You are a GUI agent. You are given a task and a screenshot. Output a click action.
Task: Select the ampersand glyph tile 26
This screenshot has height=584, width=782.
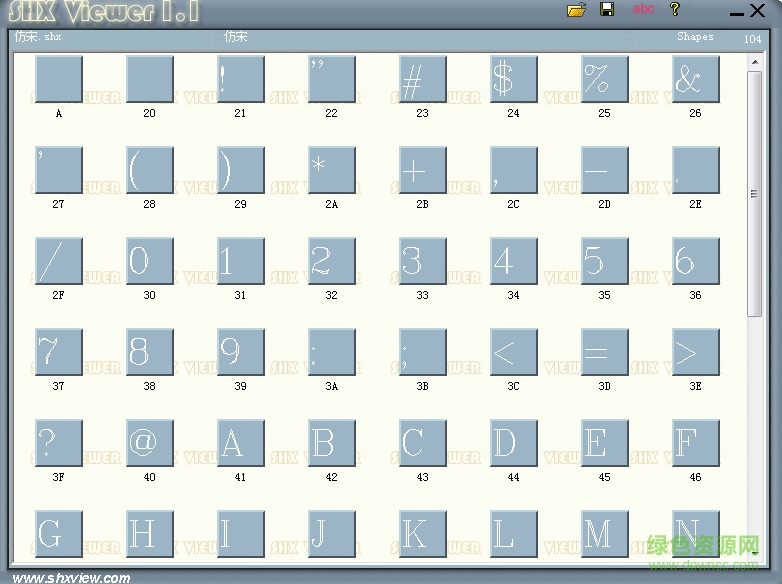tap(696, 79)
